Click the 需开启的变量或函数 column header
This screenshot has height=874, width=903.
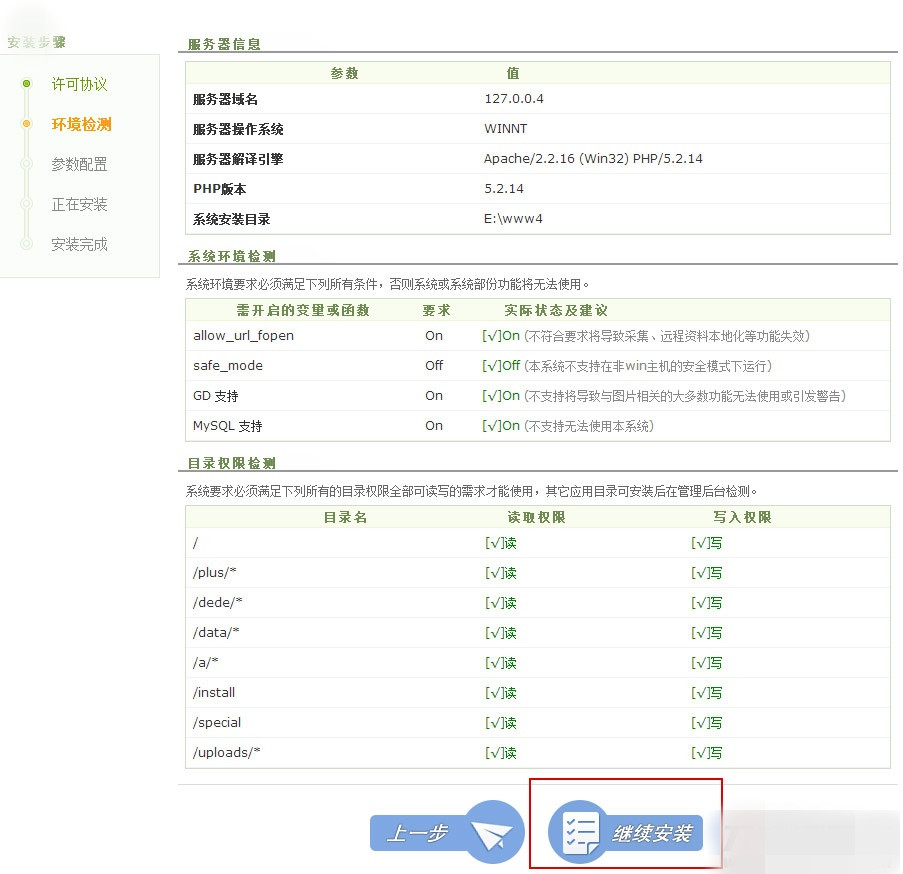(303, 310)
